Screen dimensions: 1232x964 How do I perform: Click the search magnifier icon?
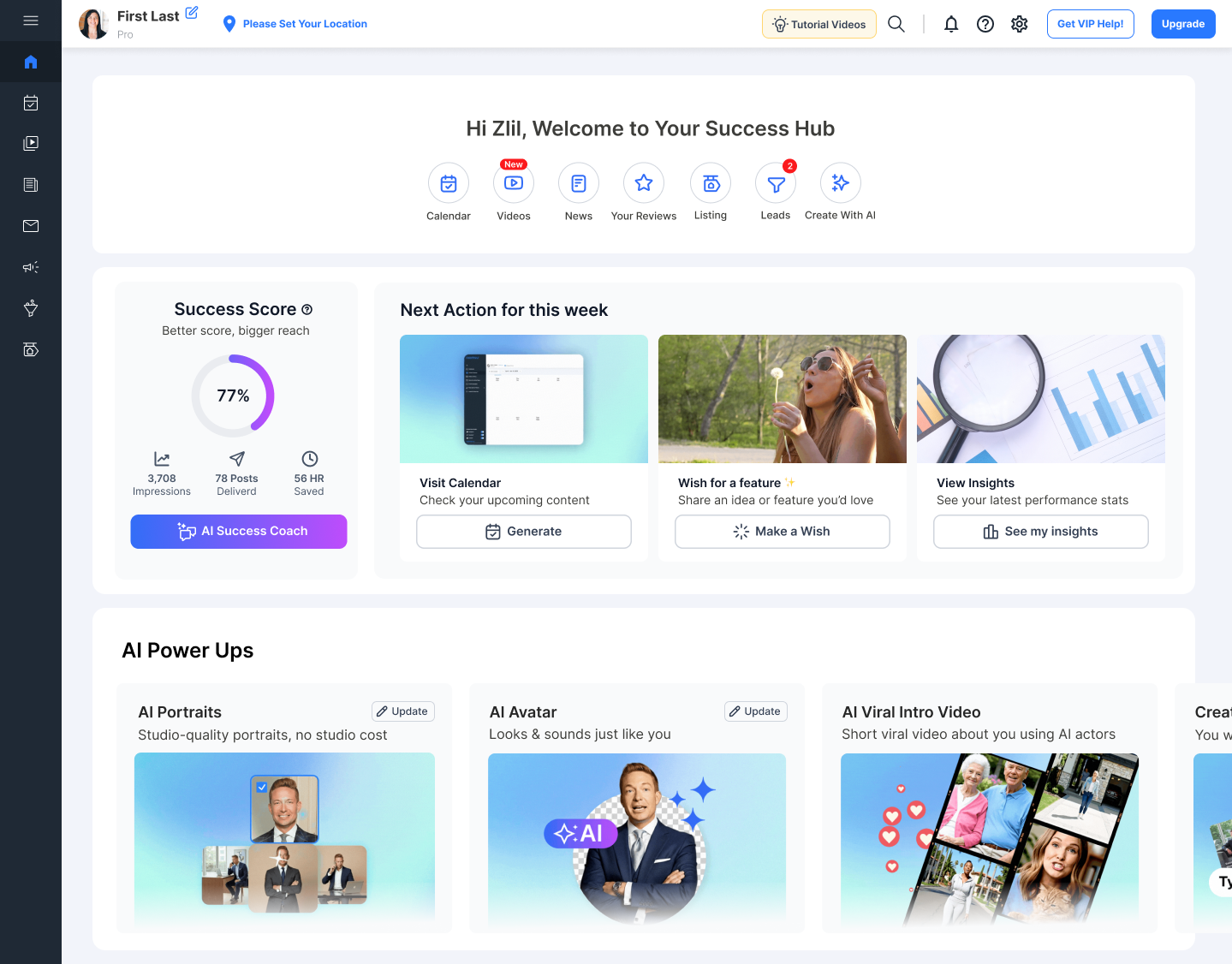[x=896, y=24]
